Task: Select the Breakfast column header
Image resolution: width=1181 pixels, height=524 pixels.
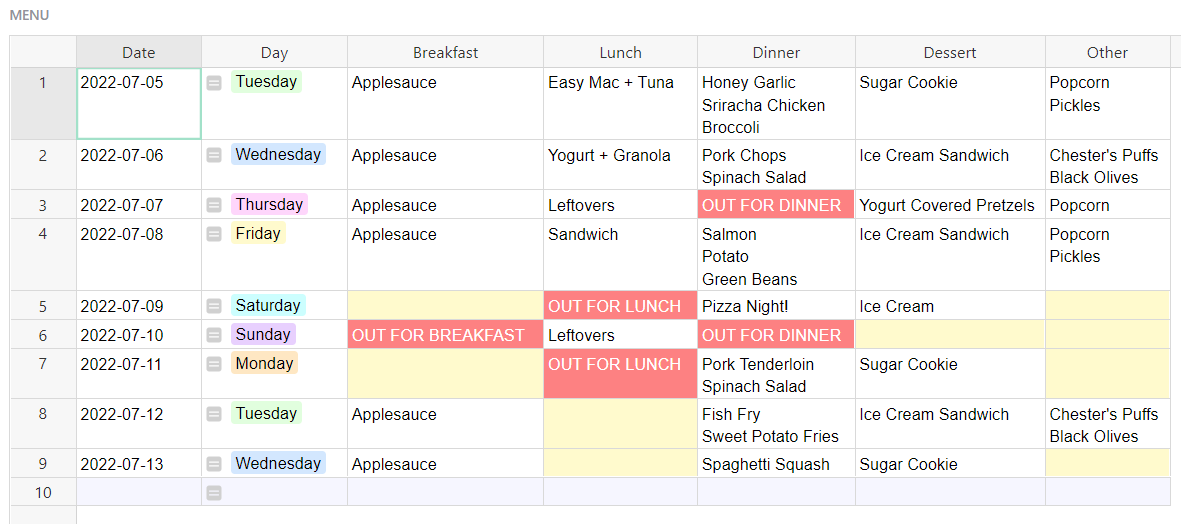Action: 445,53
